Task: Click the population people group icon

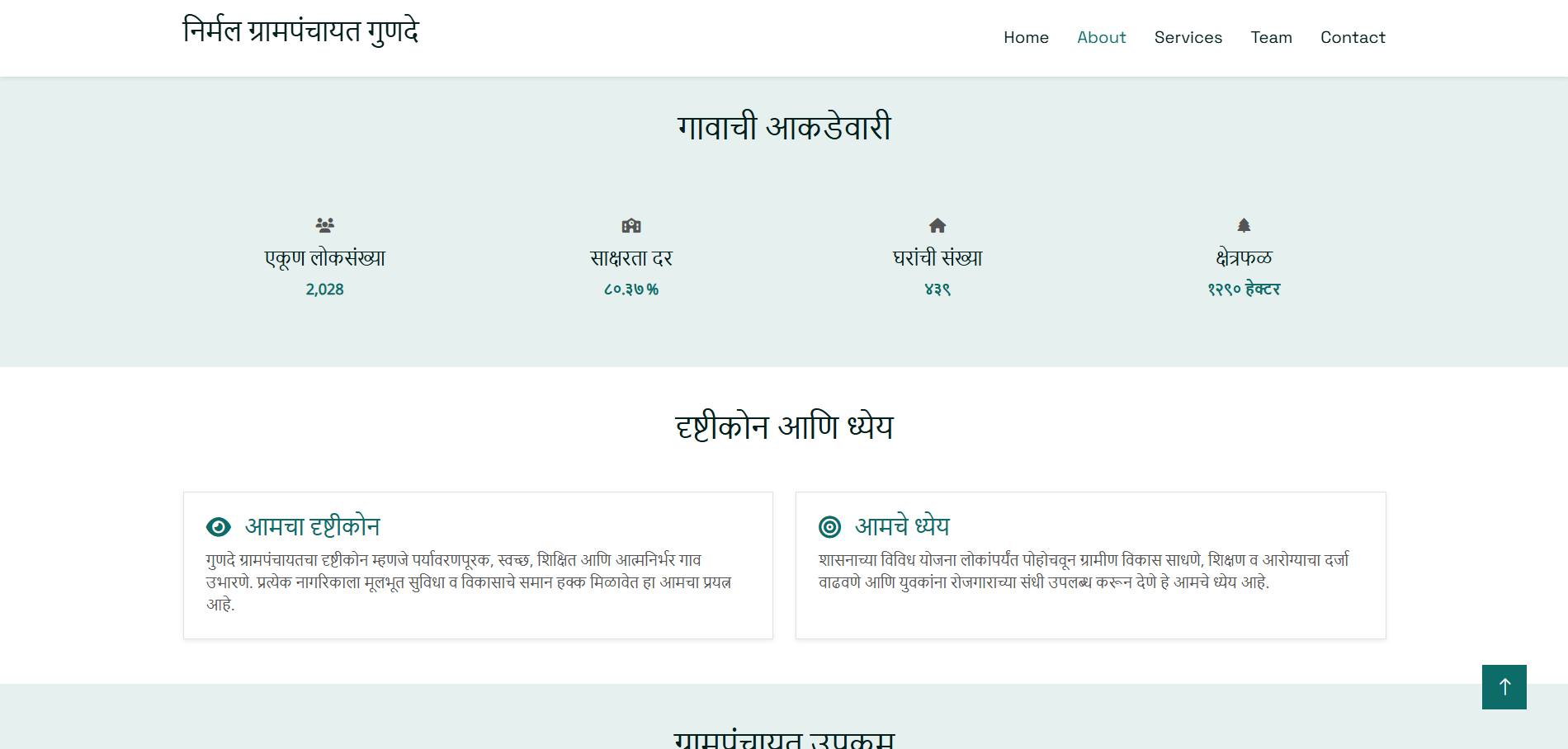Action: point(325,225)
